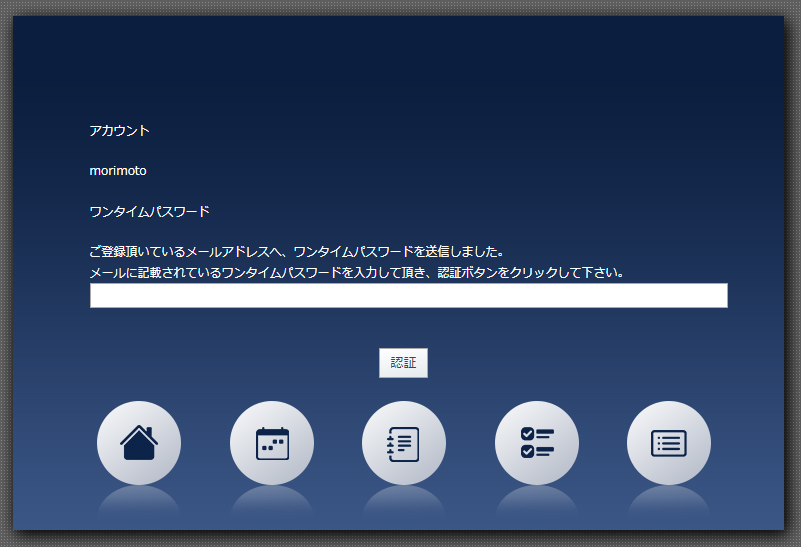Click the reflection beneath the notebook icon

click(x=404, y=503)
